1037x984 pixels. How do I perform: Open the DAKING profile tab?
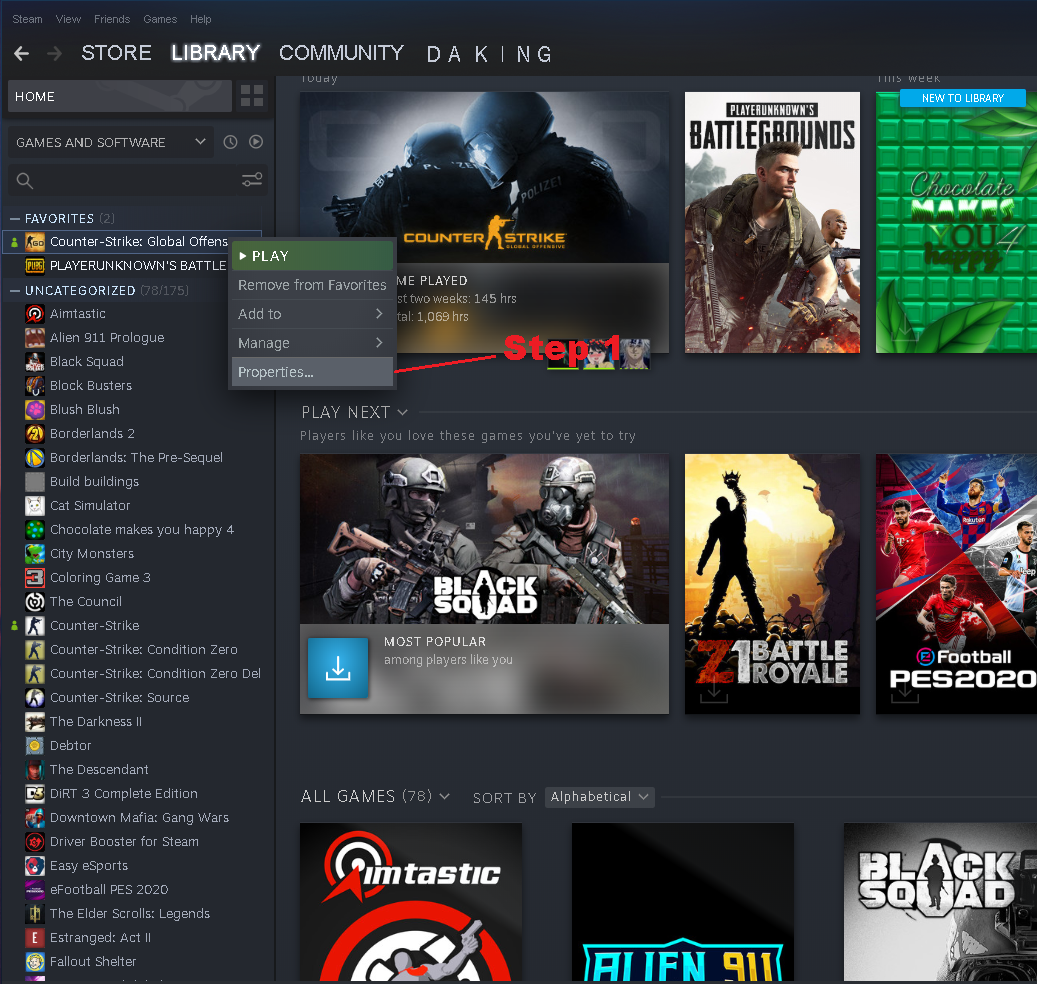pos(489,54)
